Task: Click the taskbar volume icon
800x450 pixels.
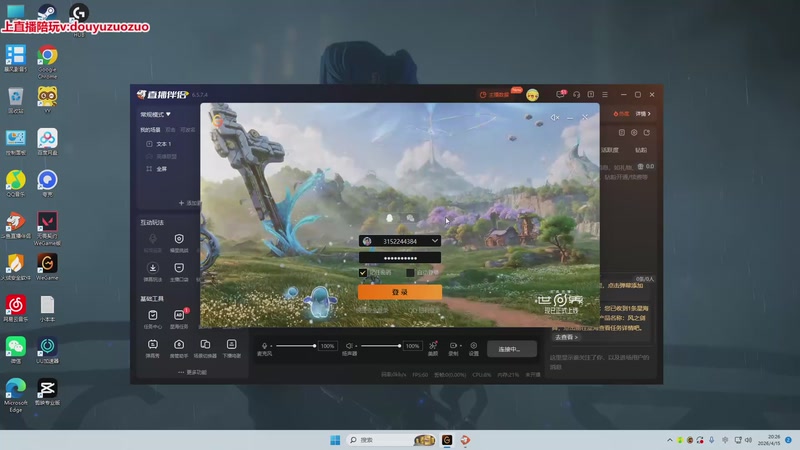Action: (x=748, y=440)
